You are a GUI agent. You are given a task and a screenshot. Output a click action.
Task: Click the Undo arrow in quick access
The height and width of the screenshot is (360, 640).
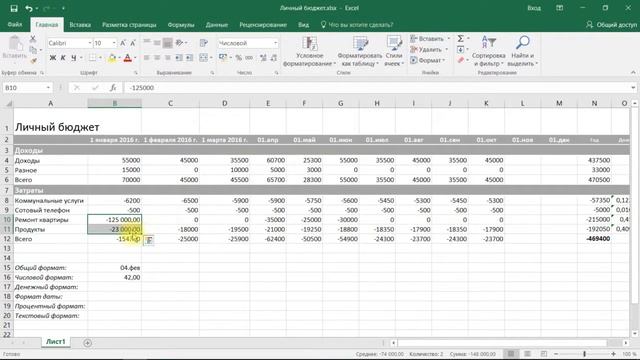(x=29, y=8)
